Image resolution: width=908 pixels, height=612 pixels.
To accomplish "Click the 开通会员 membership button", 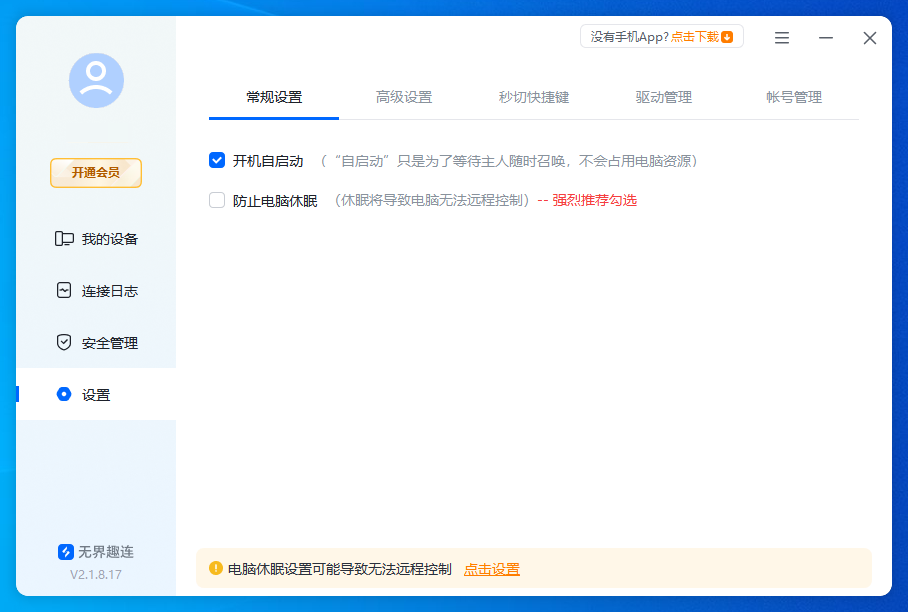I will tap(95, 173).
